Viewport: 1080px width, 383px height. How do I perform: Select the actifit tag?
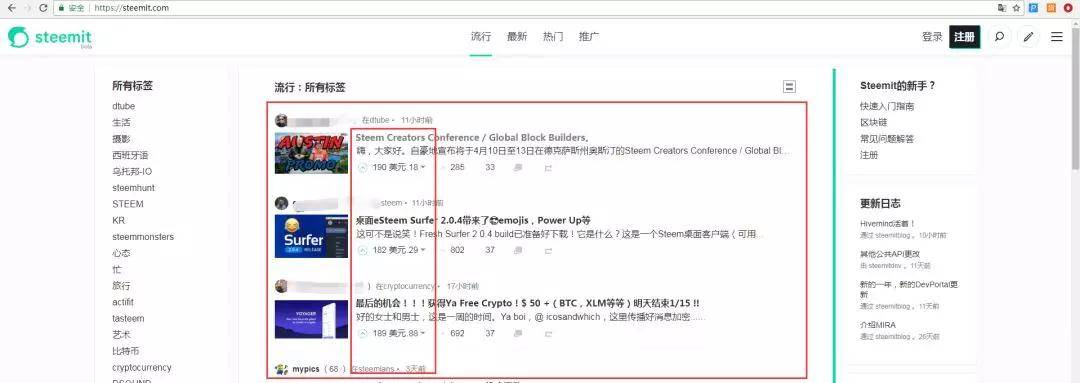click(x=123, y=302)
